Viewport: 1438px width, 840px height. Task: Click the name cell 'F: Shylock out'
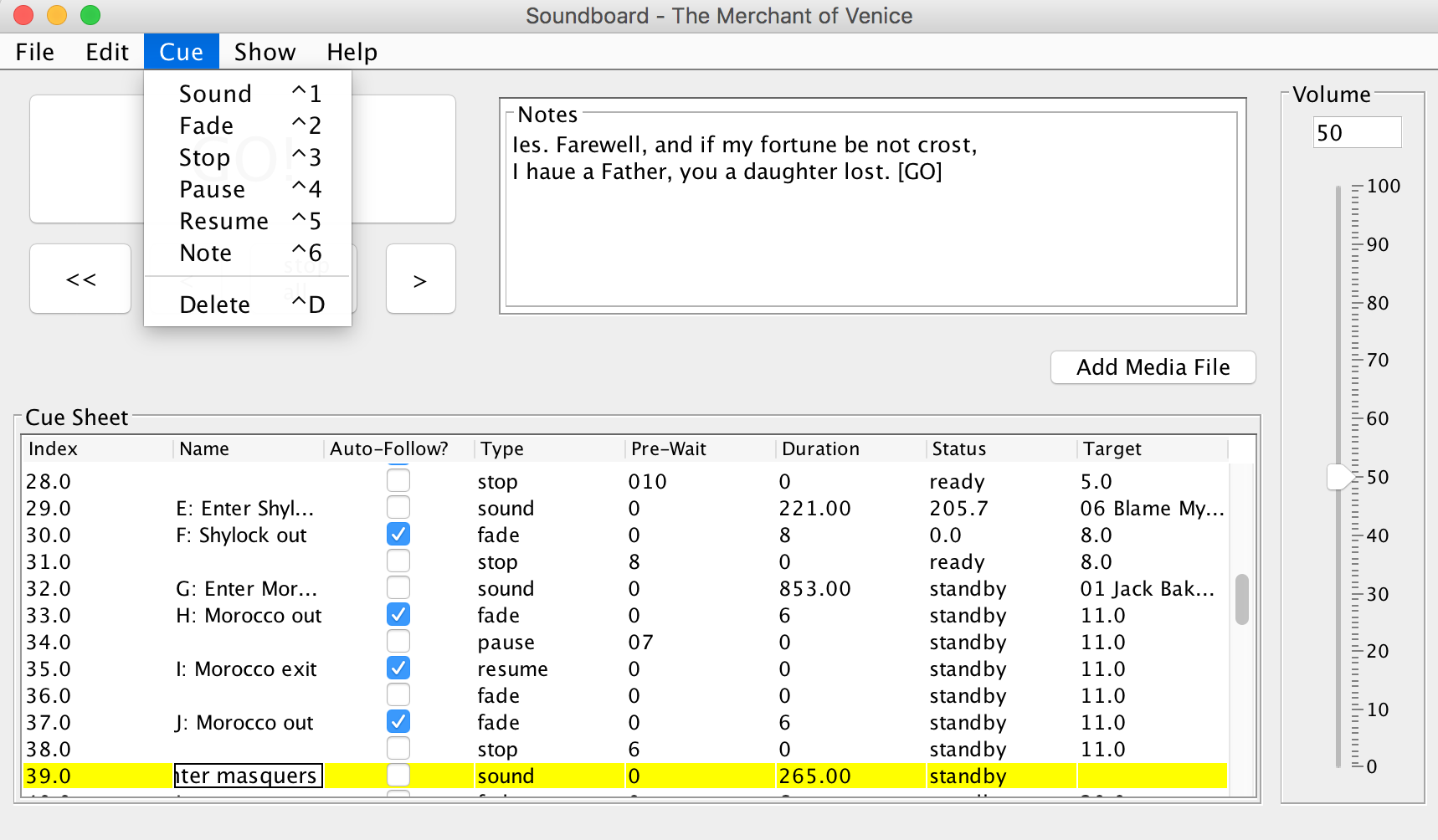pyautogui.click(x=249, y=535)
